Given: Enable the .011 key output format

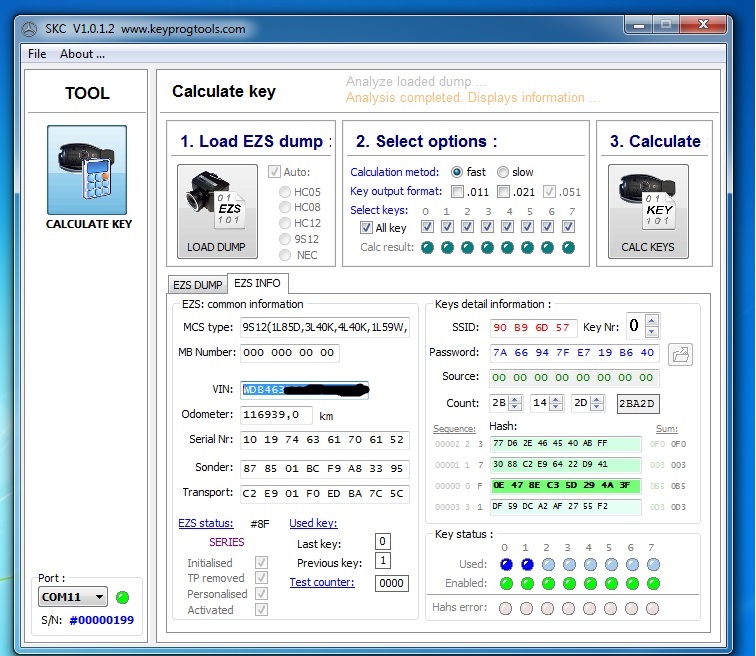Looking at the screenshot, I should (x=458, y=192).
